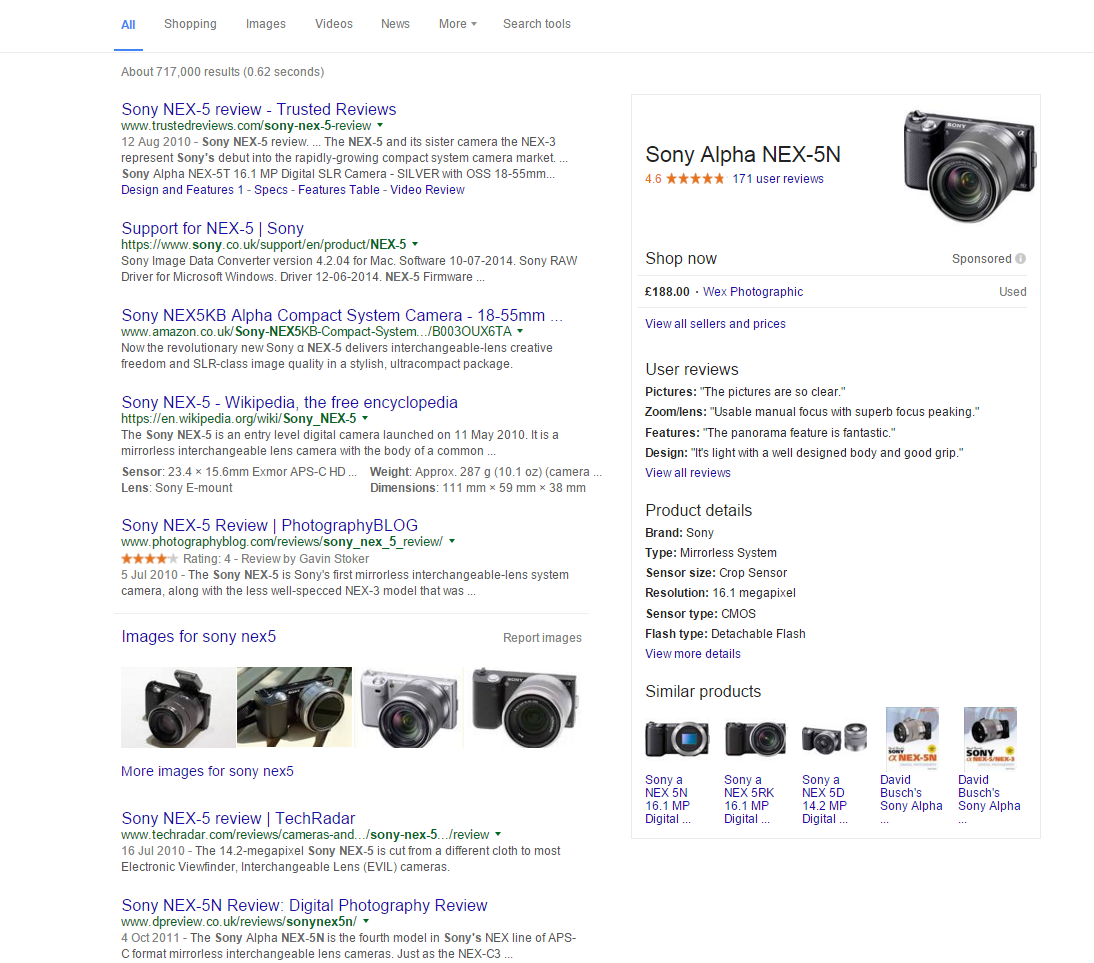Click the 'Brand: Sony' product detail
Viewport: 1094px width, 963px height.
coord(680,533)
